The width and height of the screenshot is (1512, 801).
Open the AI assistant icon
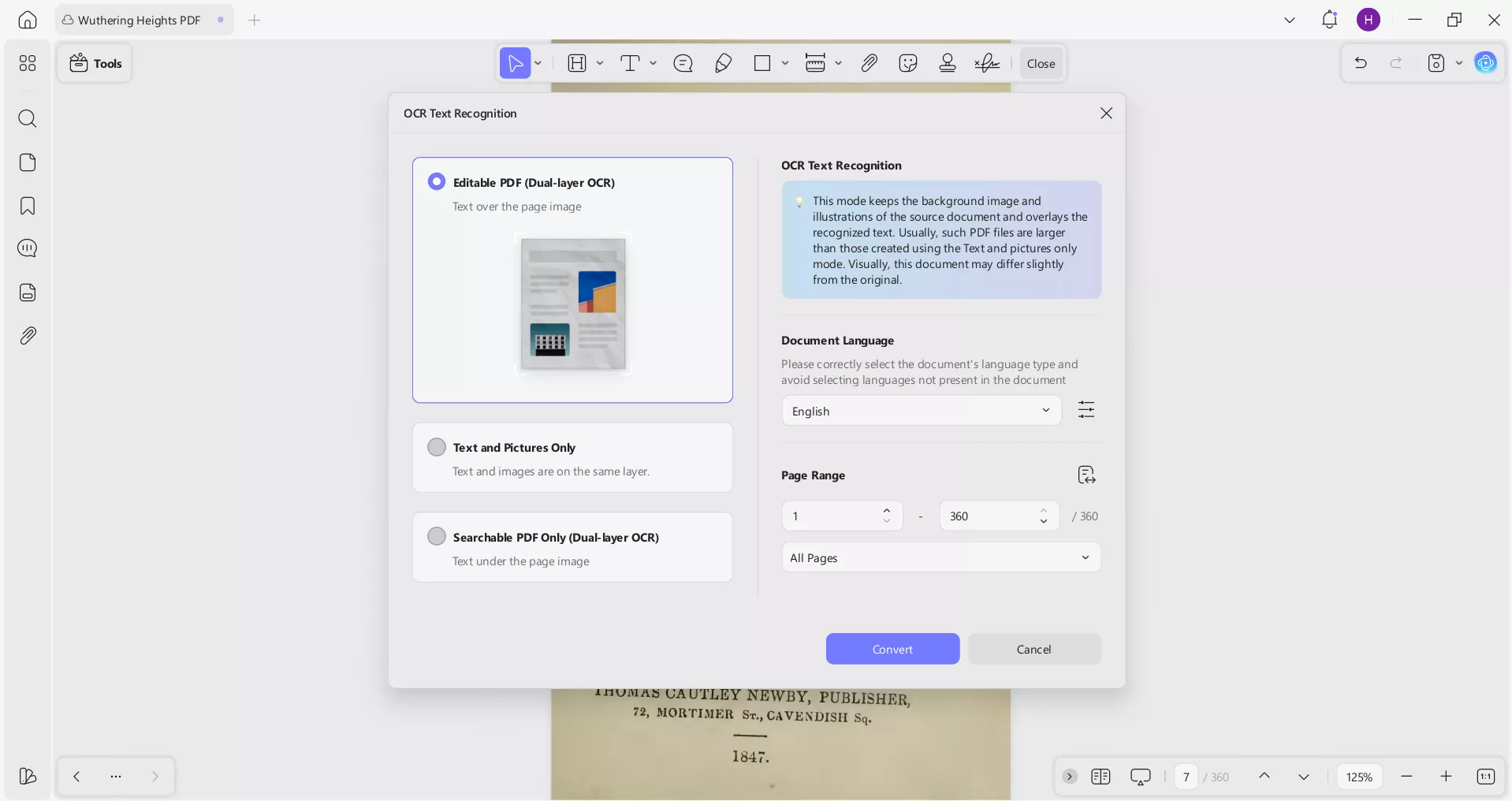pos(1486,63)
